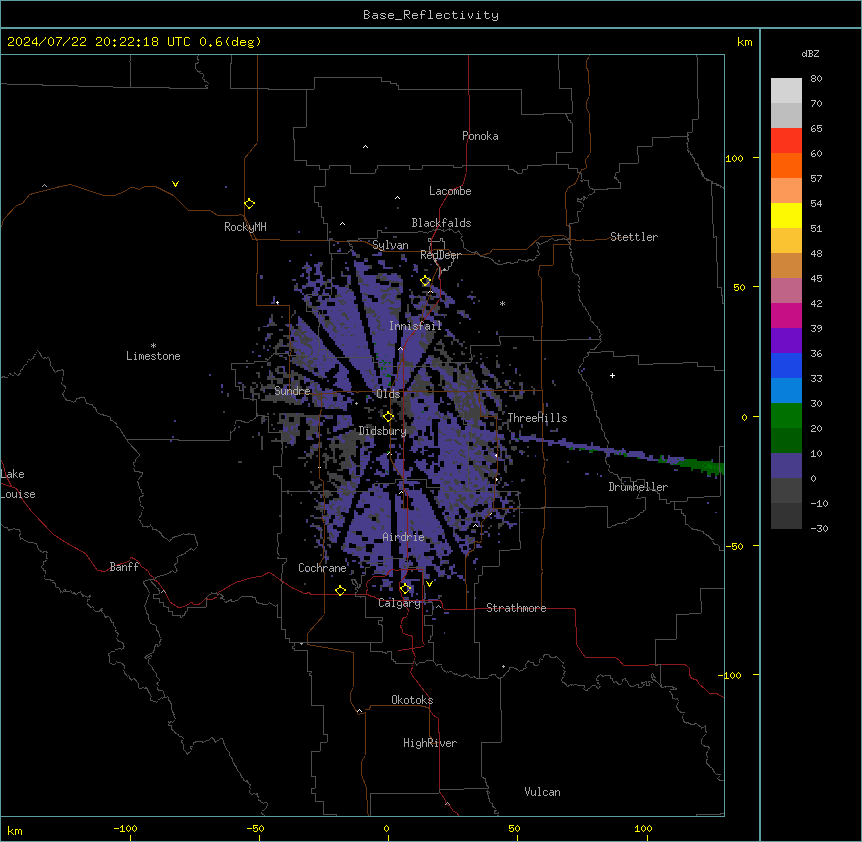Click the -30 value on the dBZ scale
This screenshot has width=862, height=842.
(x=819, y=529)
